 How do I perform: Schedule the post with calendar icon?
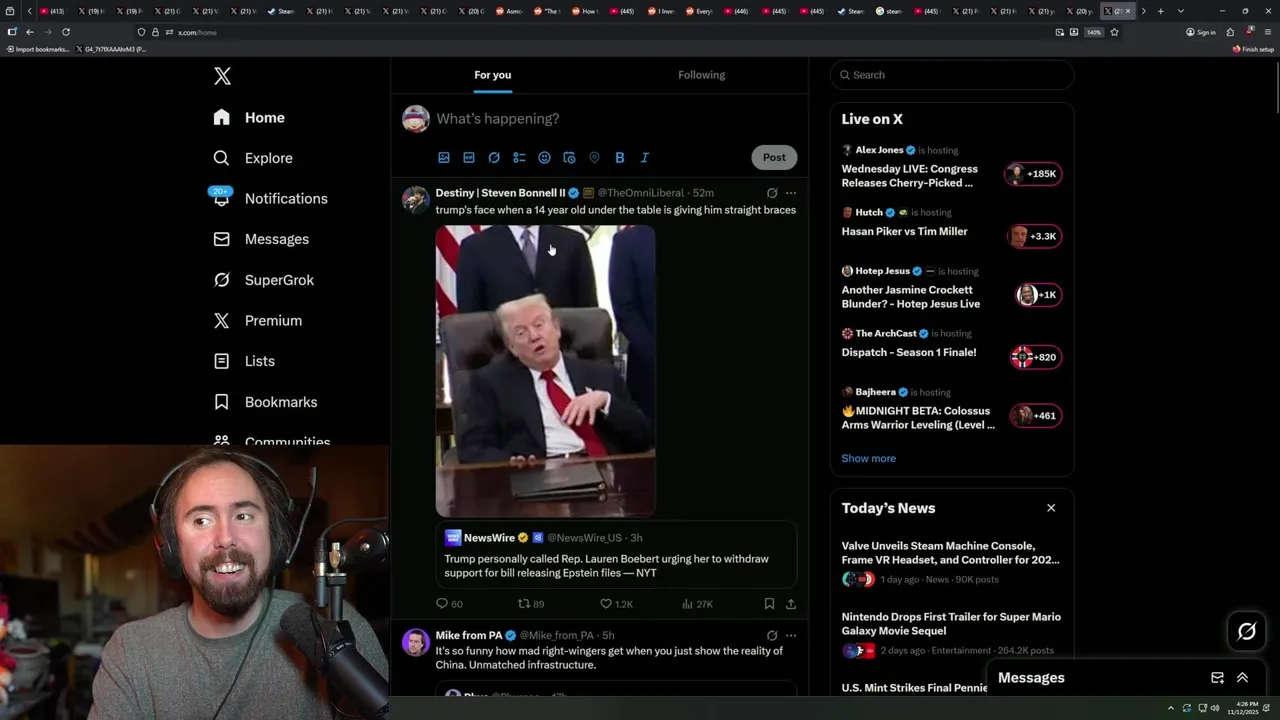tap(569, 157)
